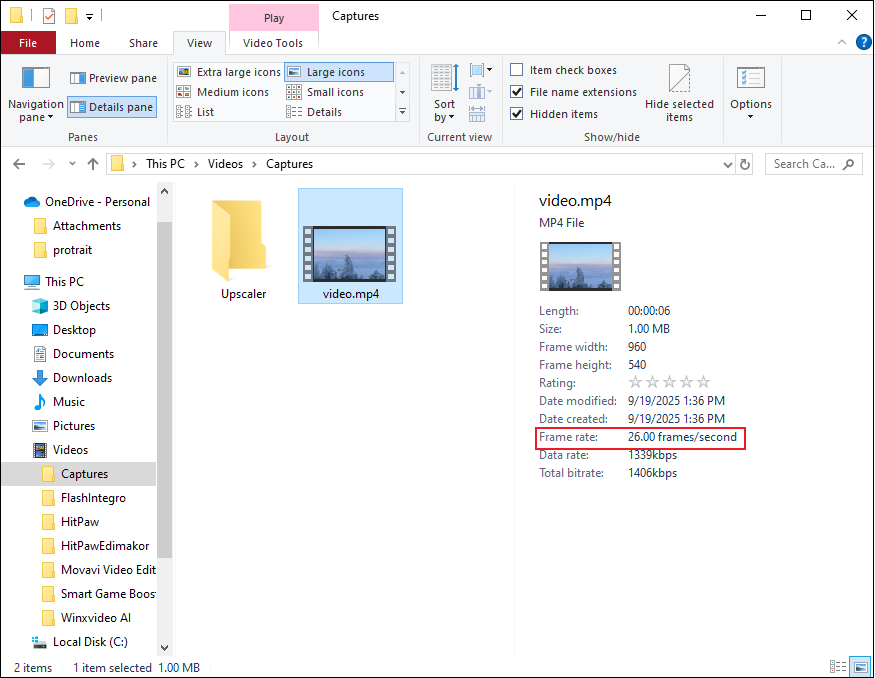This screenshot has height=678, width=875.
Task: Rate video.mp4 with the stars control
Action: (668, 382)
